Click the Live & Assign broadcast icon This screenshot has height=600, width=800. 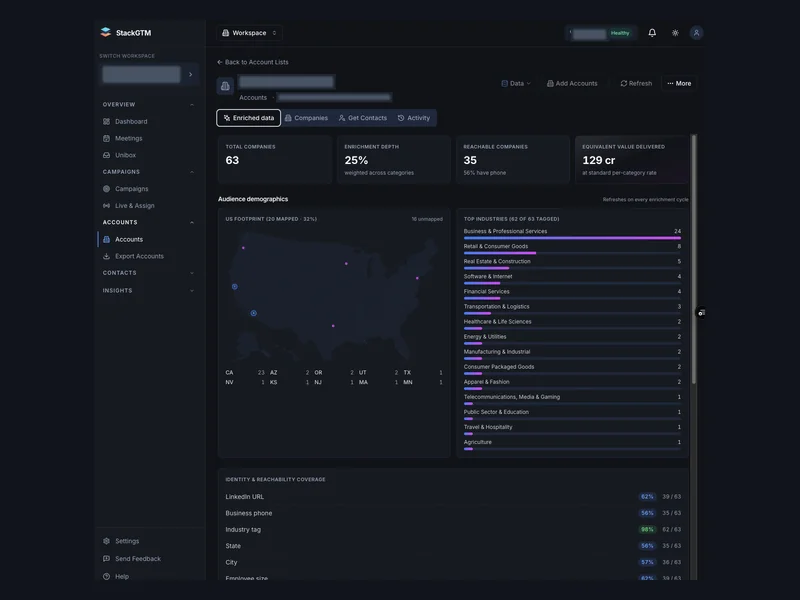(107, 206)
